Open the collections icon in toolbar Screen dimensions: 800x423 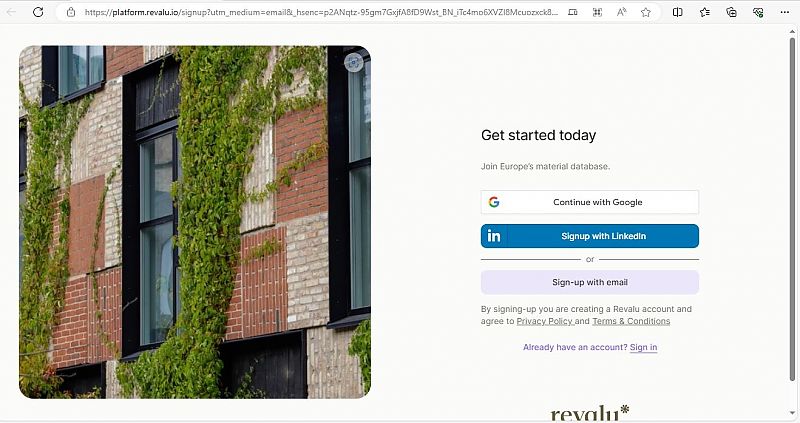731,12
